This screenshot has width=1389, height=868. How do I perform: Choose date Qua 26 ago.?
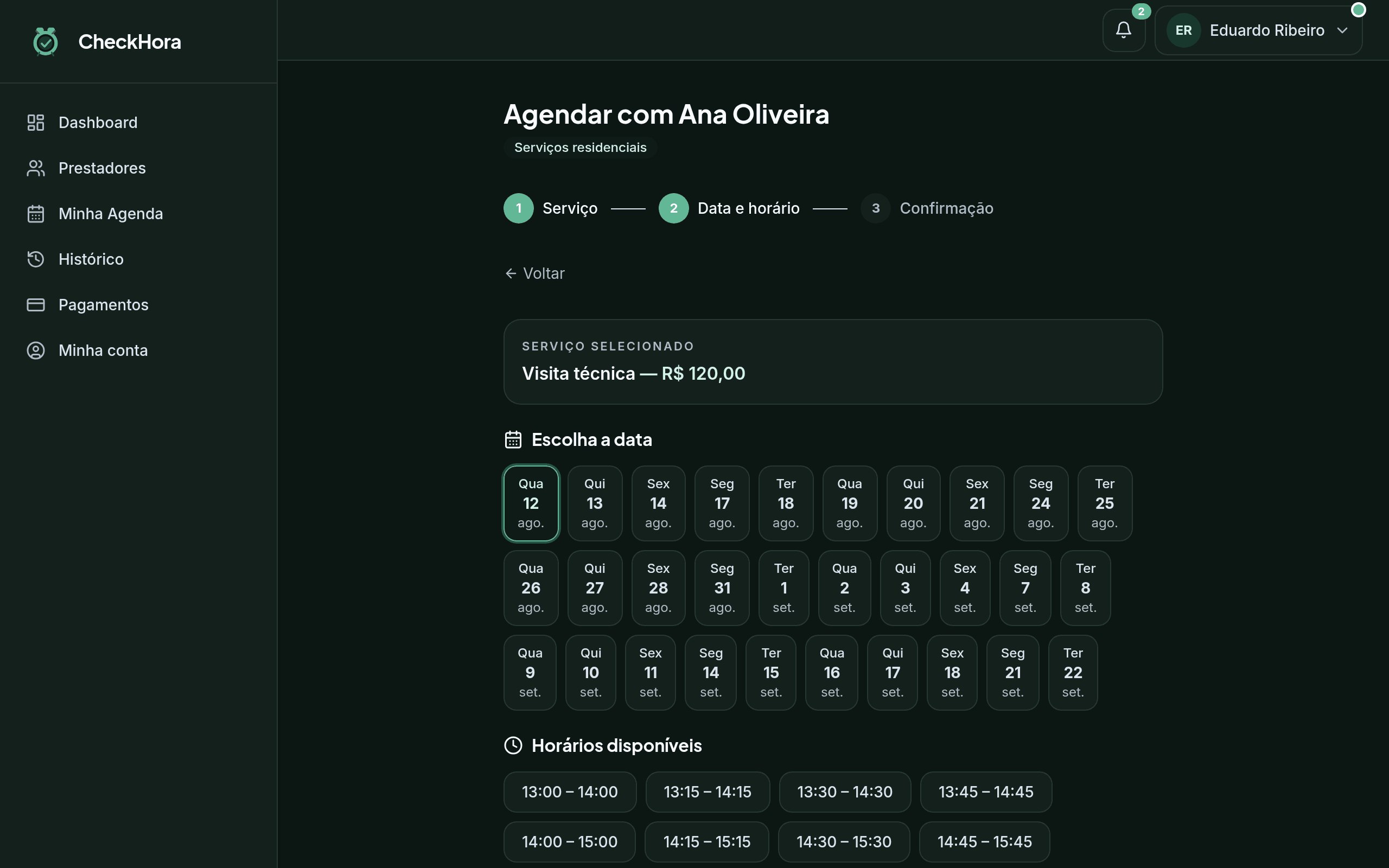click(x=531, y=588)
